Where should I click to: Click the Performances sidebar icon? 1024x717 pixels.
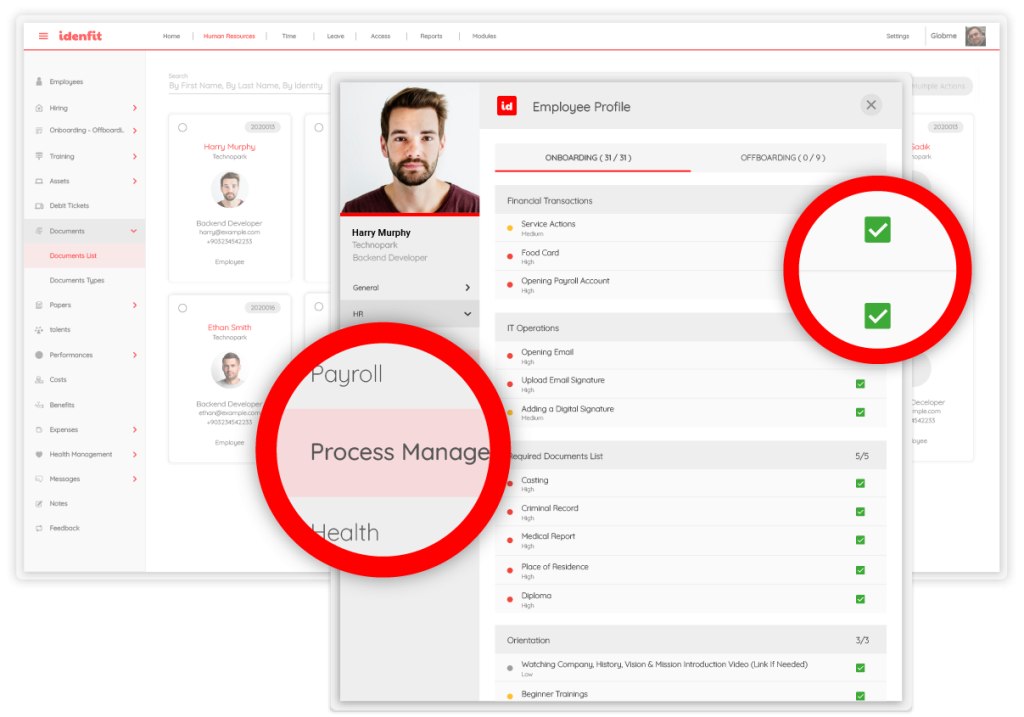(39, 355)
